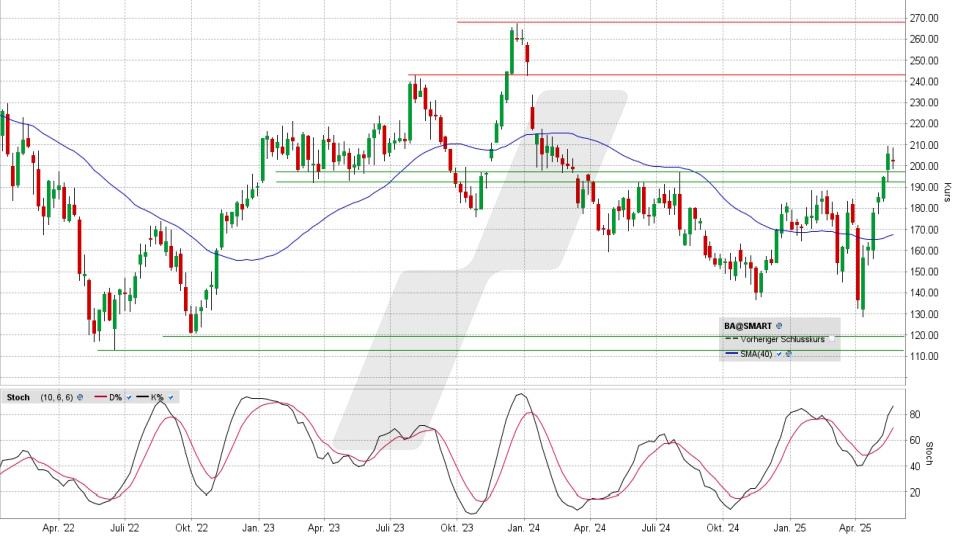
Task: Click the Juli '22 date label
Action: (125, 528)
